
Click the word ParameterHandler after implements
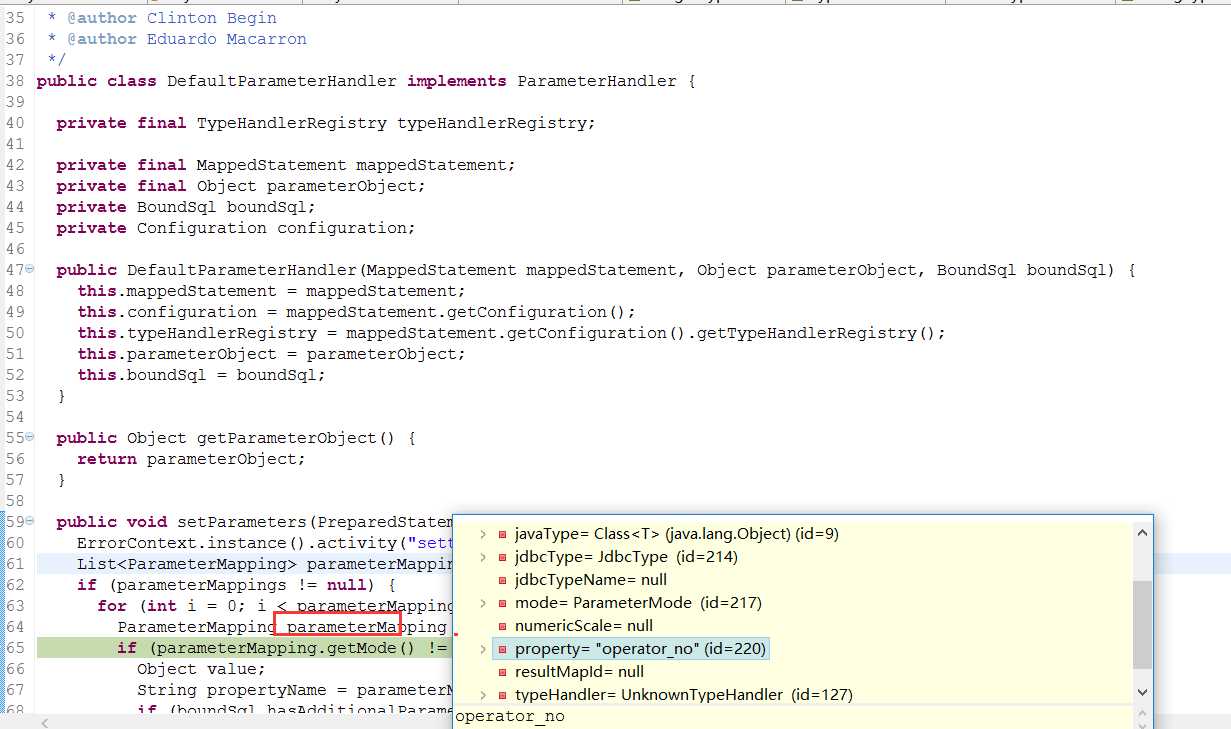(x=597, y=81)
